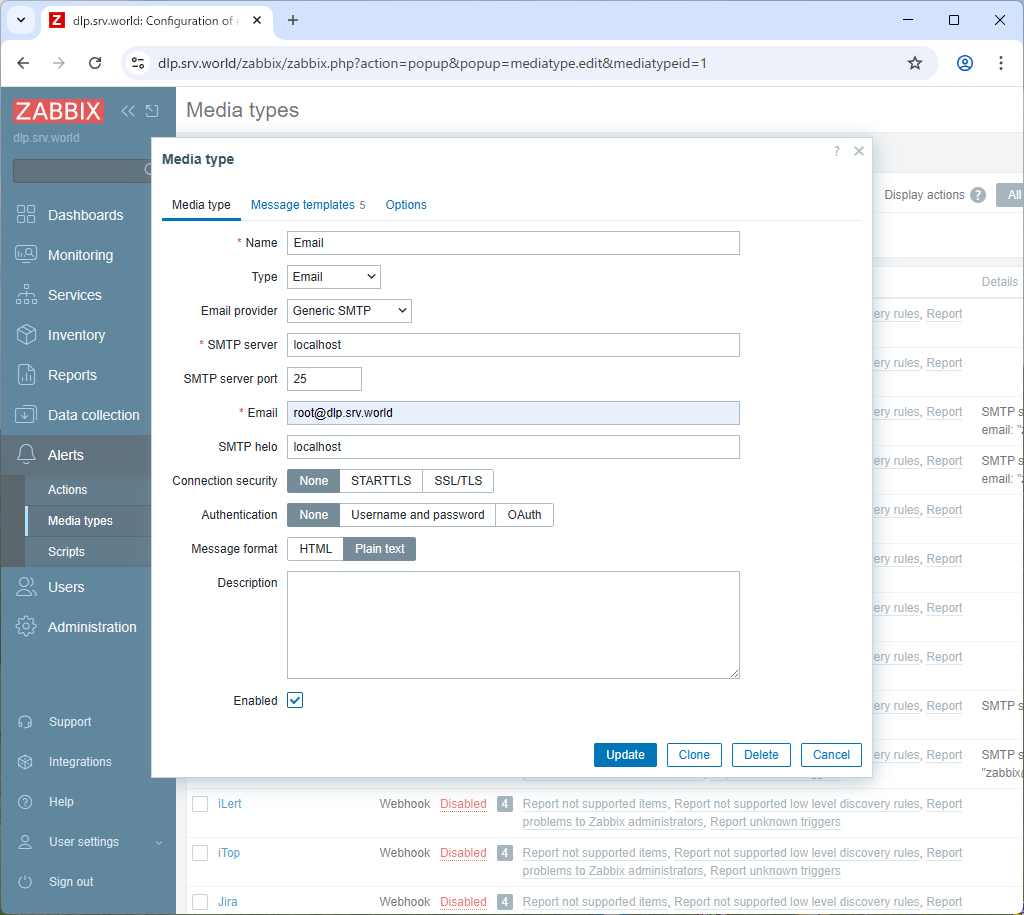The image size is (1024, 915).
Task: Uncheck the Enabled checkbox
Action: tap(295, 700)
